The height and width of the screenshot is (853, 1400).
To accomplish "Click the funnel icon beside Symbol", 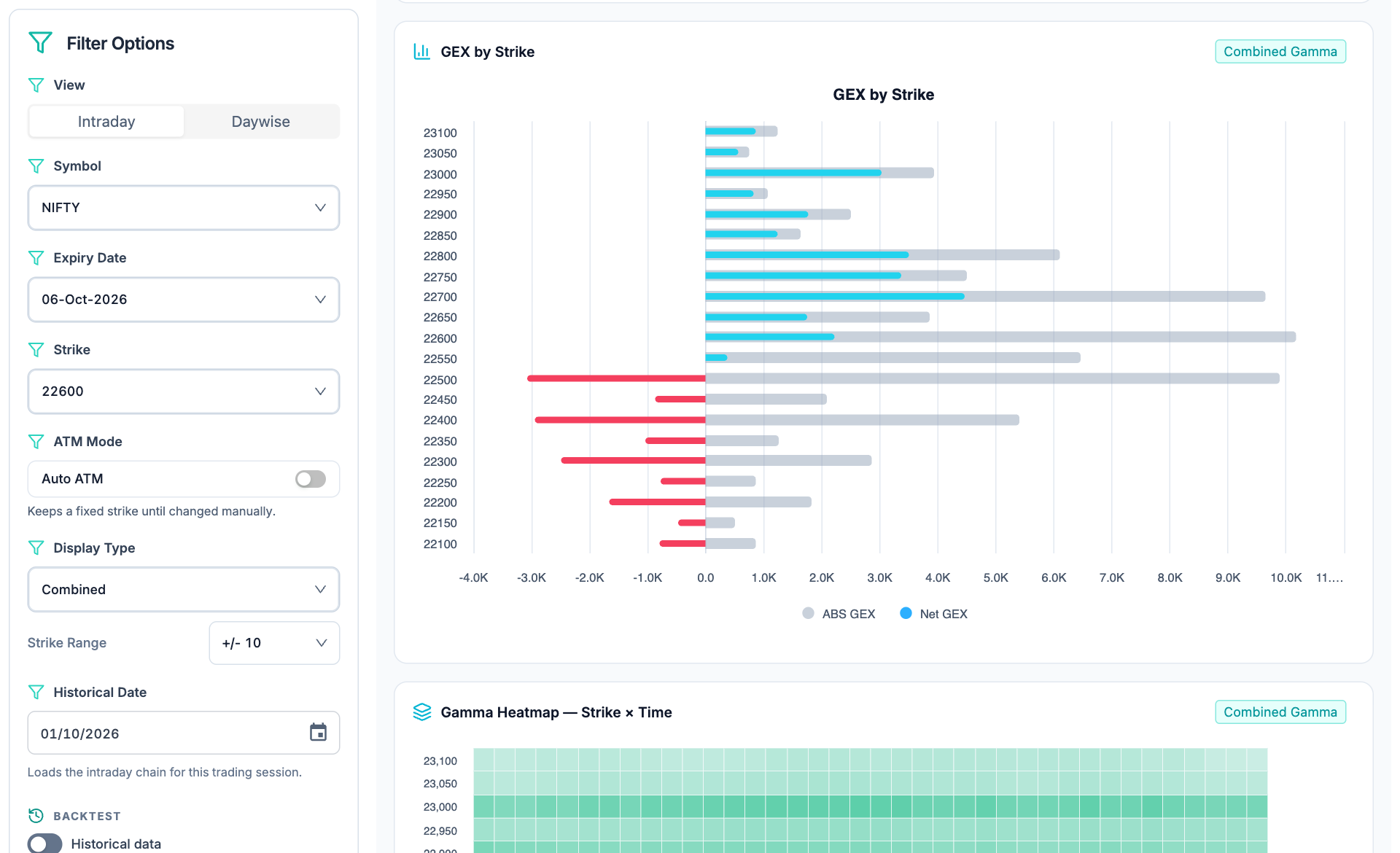I will point(36,166).
